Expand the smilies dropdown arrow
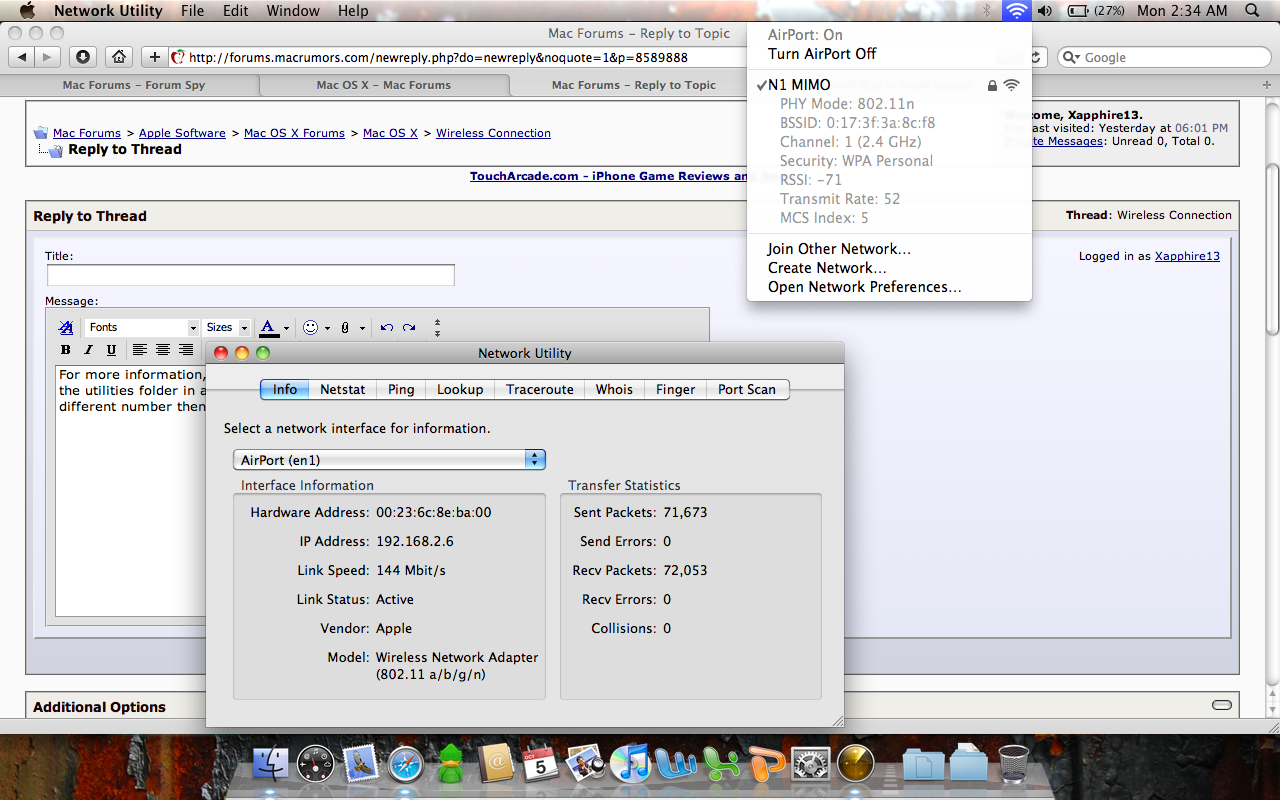The image size is (1280, 800). click(x=327, y=328)
